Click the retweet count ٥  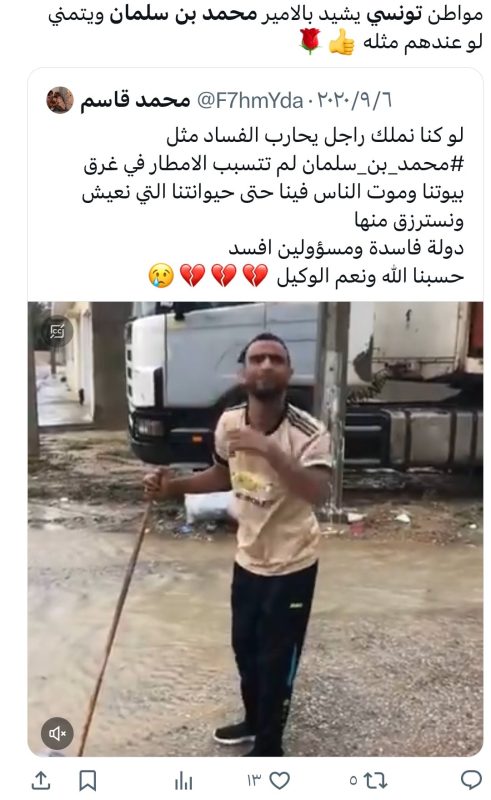353,780
